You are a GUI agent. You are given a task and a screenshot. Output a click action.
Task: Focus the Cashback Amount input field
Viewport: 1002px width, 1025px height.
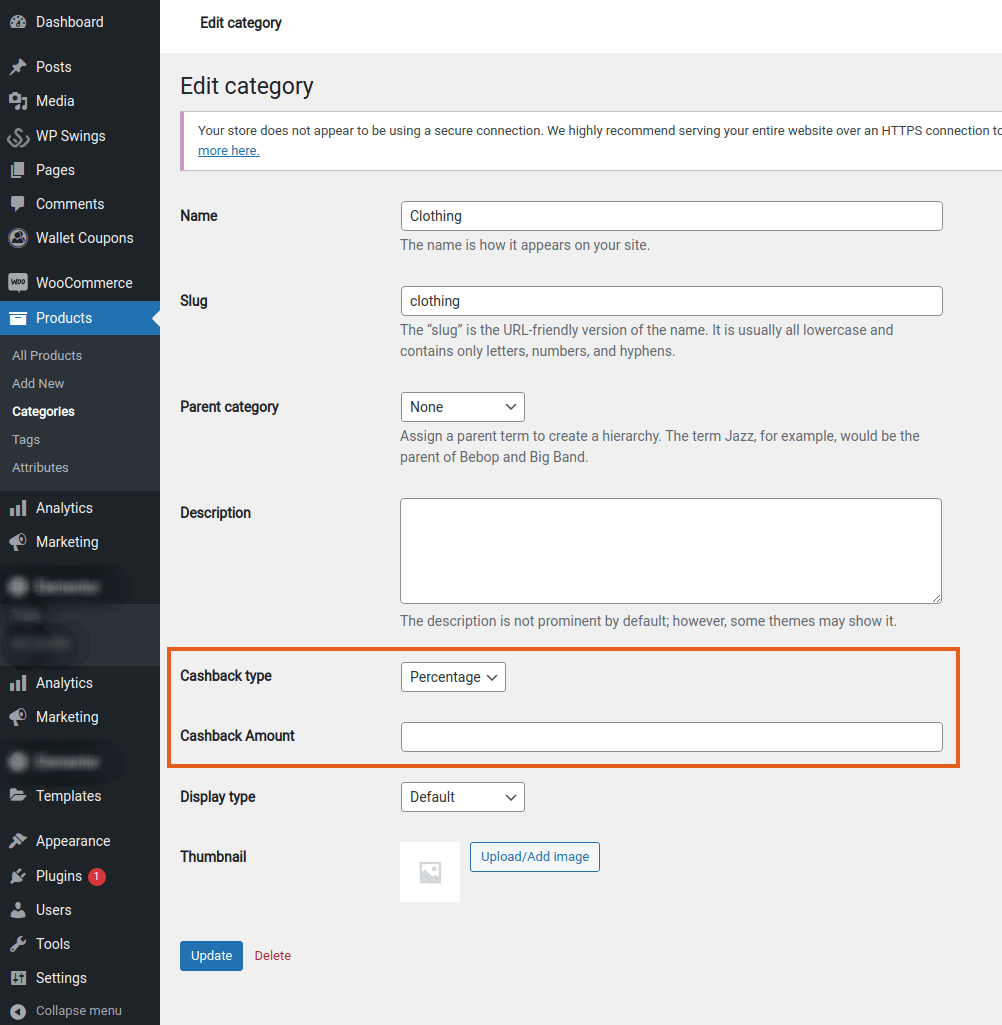point(671,737)
